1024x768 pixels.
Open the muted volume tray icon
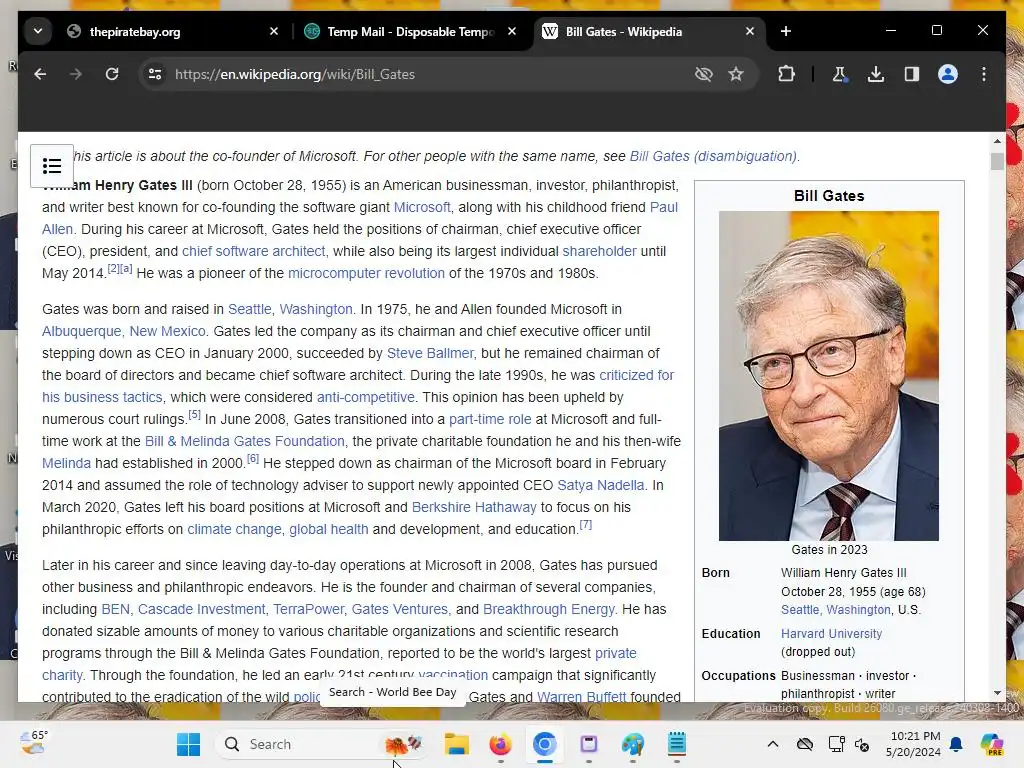coord(862,744)
